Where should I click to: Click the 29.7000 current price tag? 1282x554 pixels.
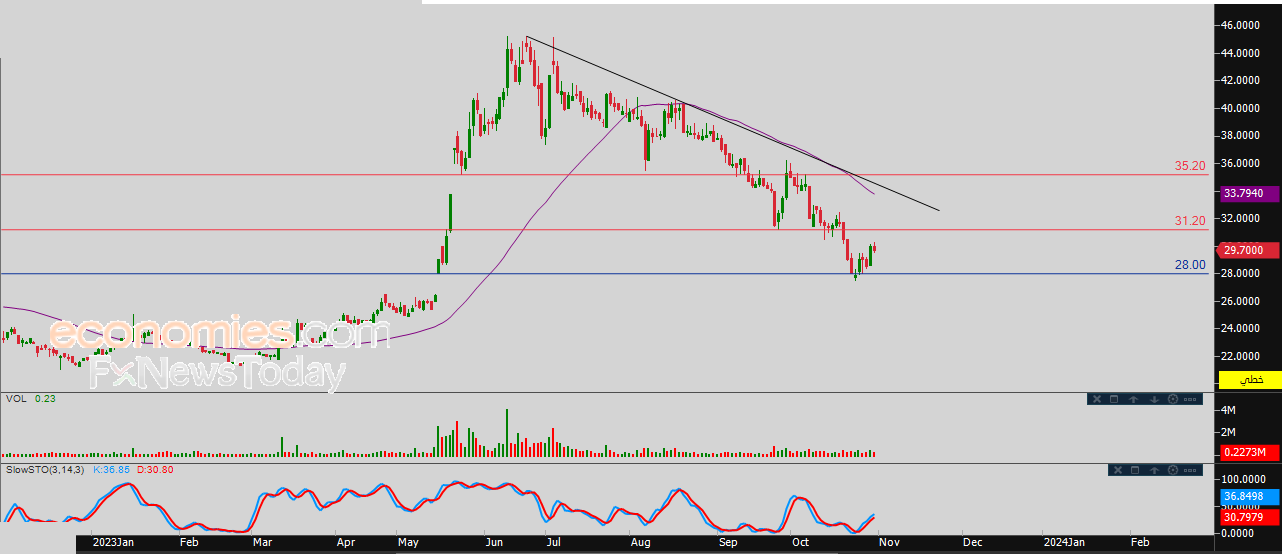click(1250, 250)
